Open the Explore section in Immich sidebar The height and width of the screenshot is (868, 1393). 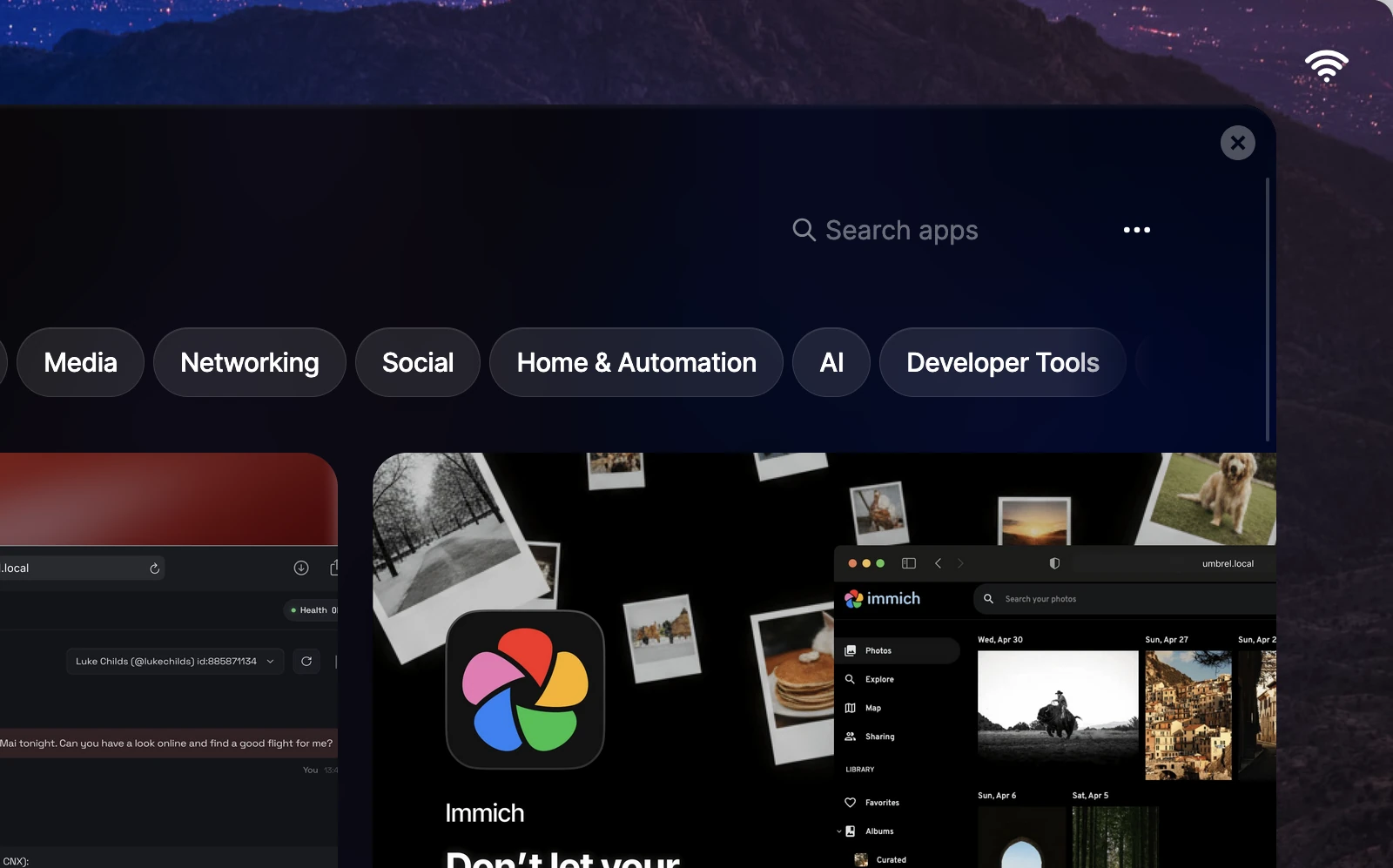(879, 679)
